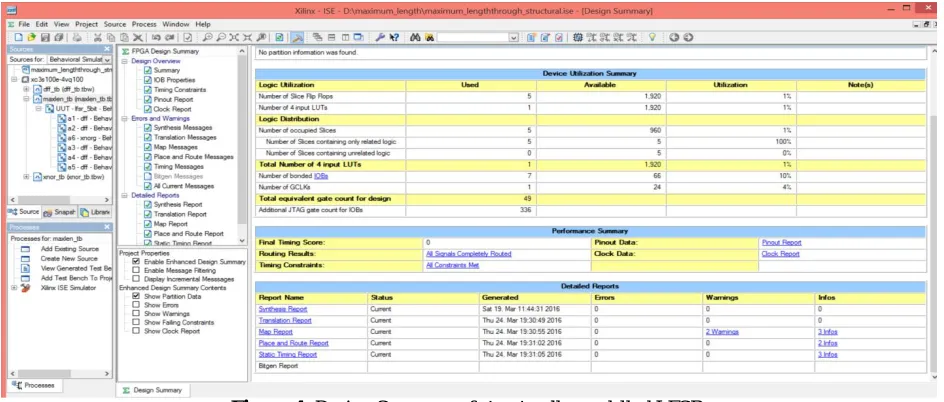Uncheck Show Partition Data
This screenshot has width=944, height=402.
(x=135, y=297)
